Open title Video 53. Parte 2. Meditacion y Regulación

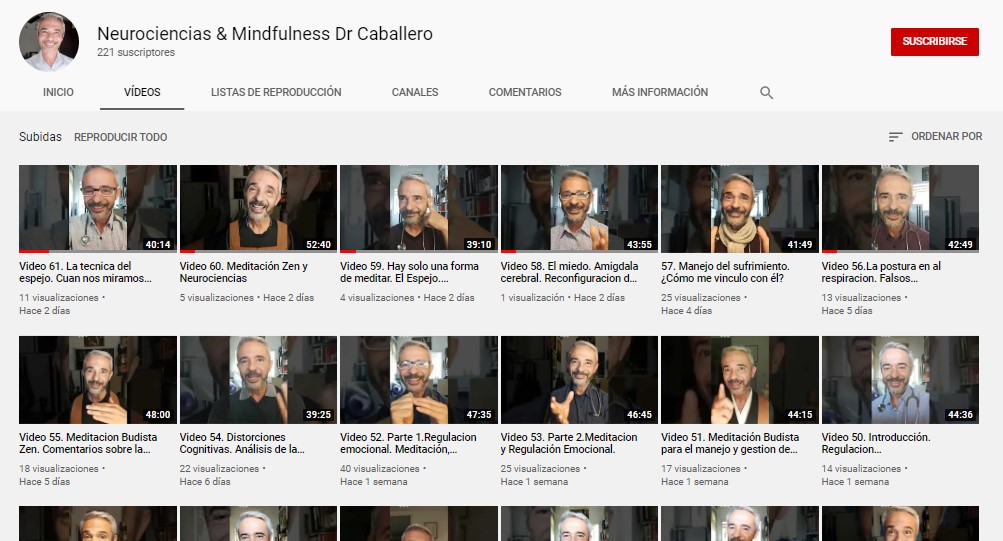point(569,443)
